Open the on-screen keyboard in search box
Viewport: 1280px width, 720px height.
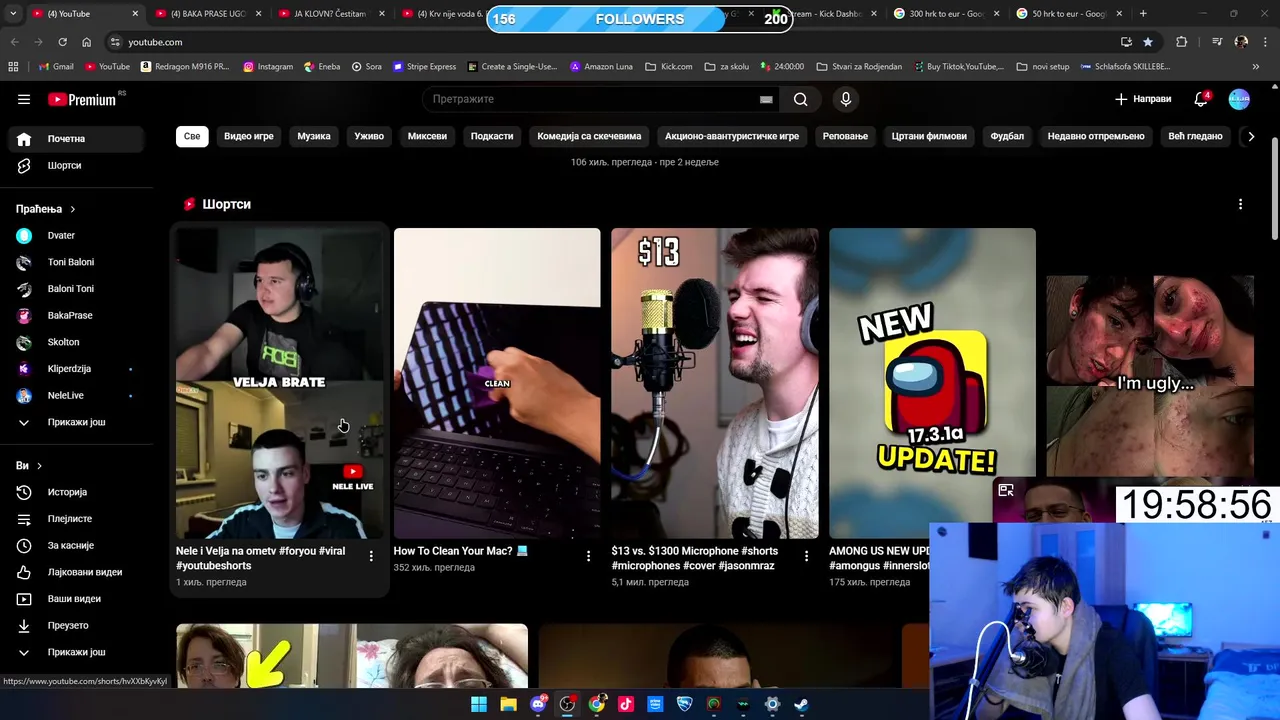tap(766, 99)
